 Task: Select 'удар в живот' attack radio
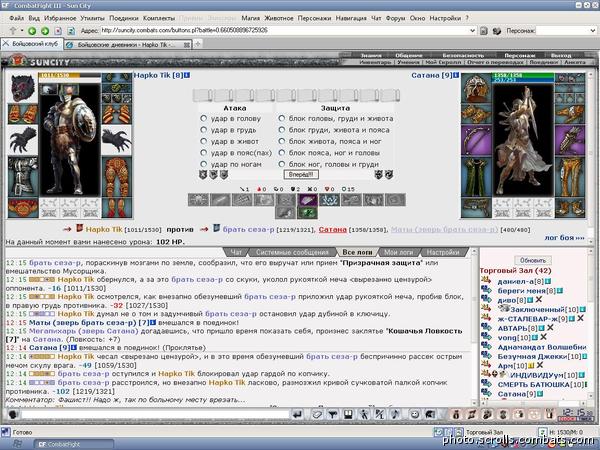pos(204,141)
